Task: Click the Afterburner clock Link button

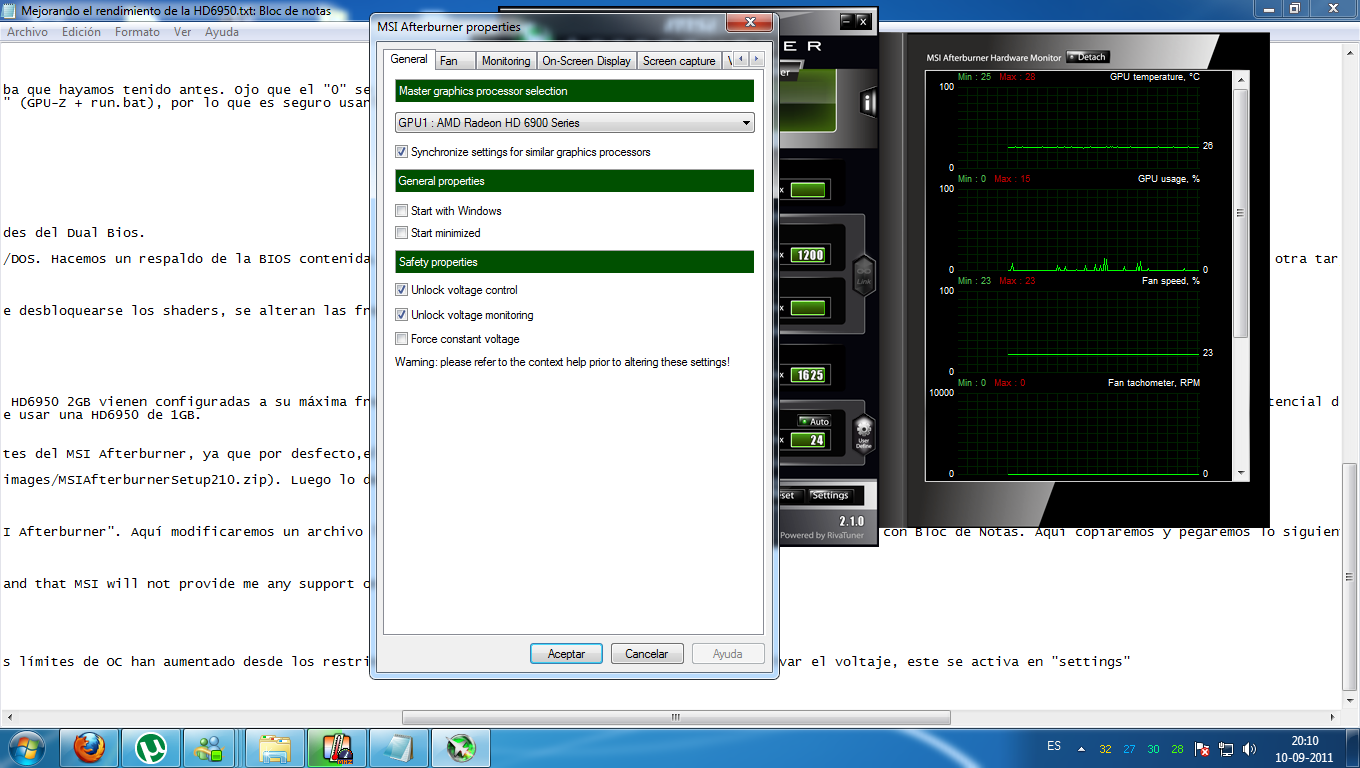Action: tap(863, 275)
